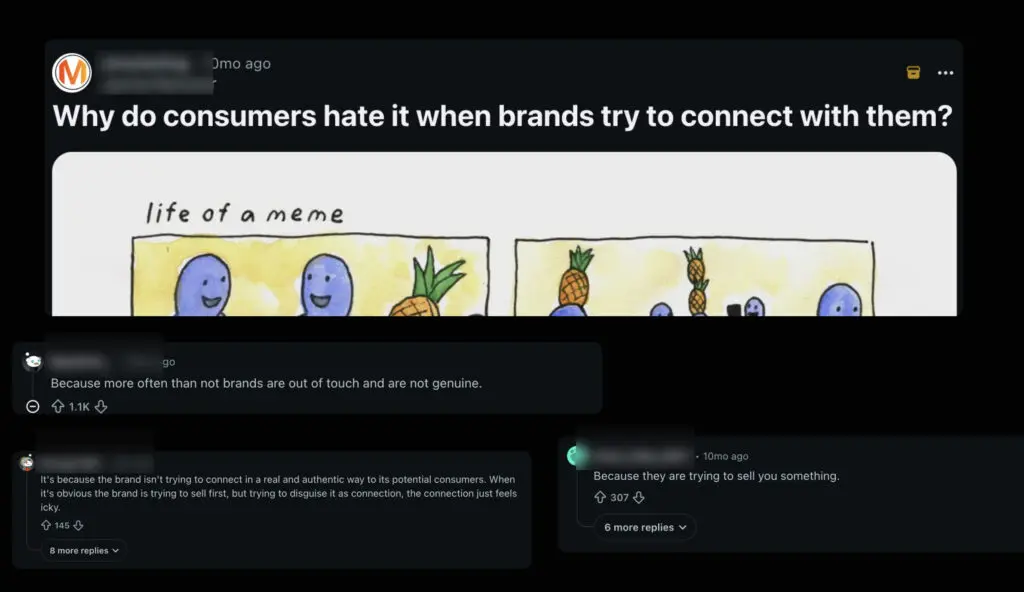
Task: Upvote the 1.1K comment about brands
Action: [58, 406]
